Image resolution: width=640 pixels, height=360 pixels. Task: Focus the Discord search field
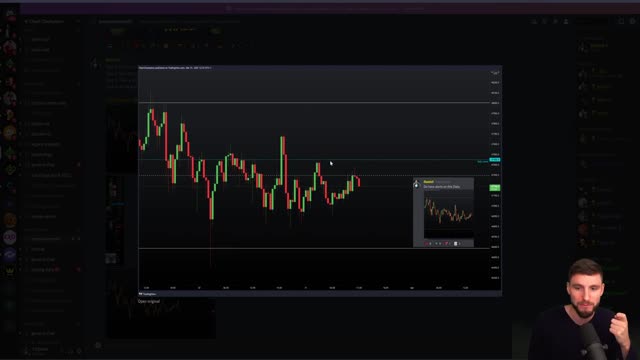coord(592,21)
